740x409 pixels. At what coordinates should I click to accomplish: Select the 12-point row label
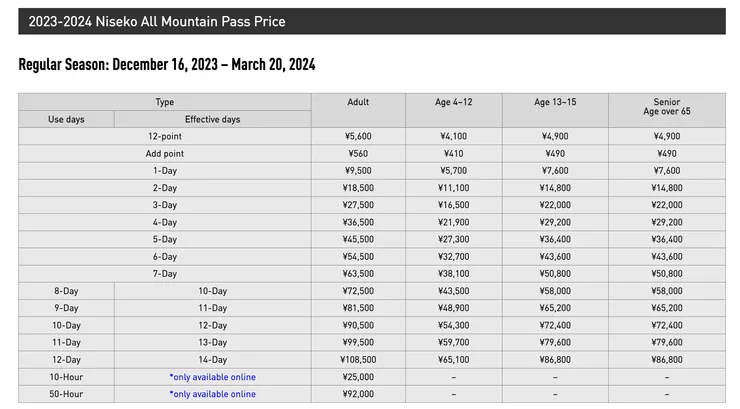165,136
